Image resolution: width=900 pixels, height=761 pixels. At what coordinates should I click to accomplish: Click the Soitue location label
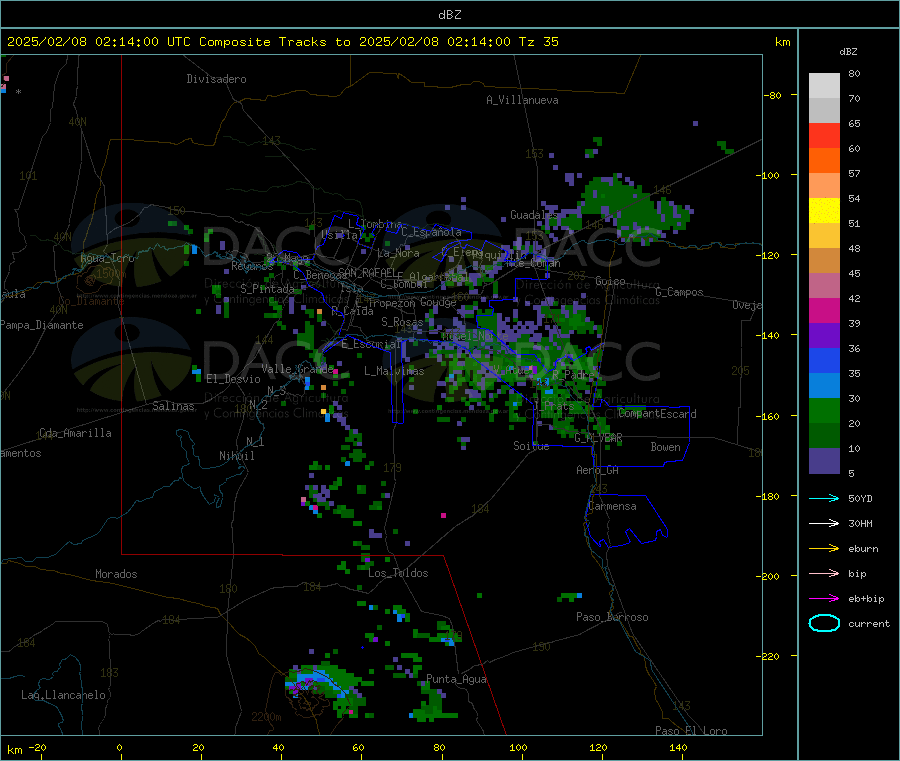click(x=531, y=446)
